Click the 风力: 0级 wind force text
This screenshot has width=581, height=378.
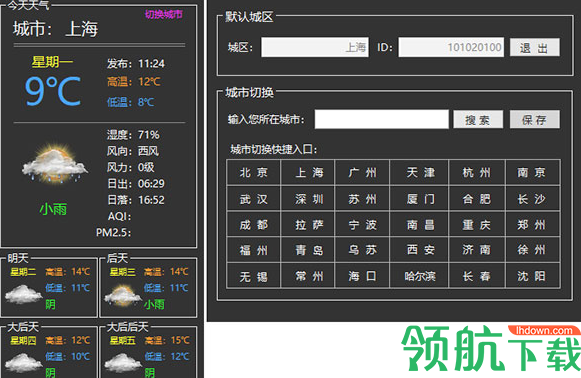click(x=130, y=167)
